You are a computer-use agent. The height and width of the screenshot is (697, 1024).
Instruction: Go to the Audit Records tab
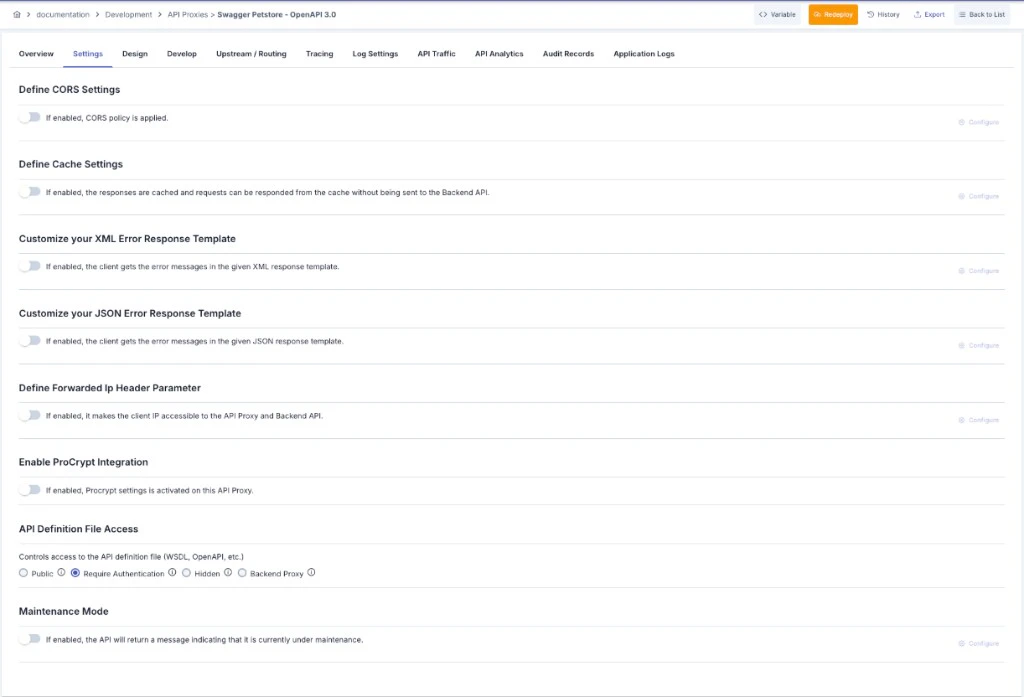click(x=568, y=54)
